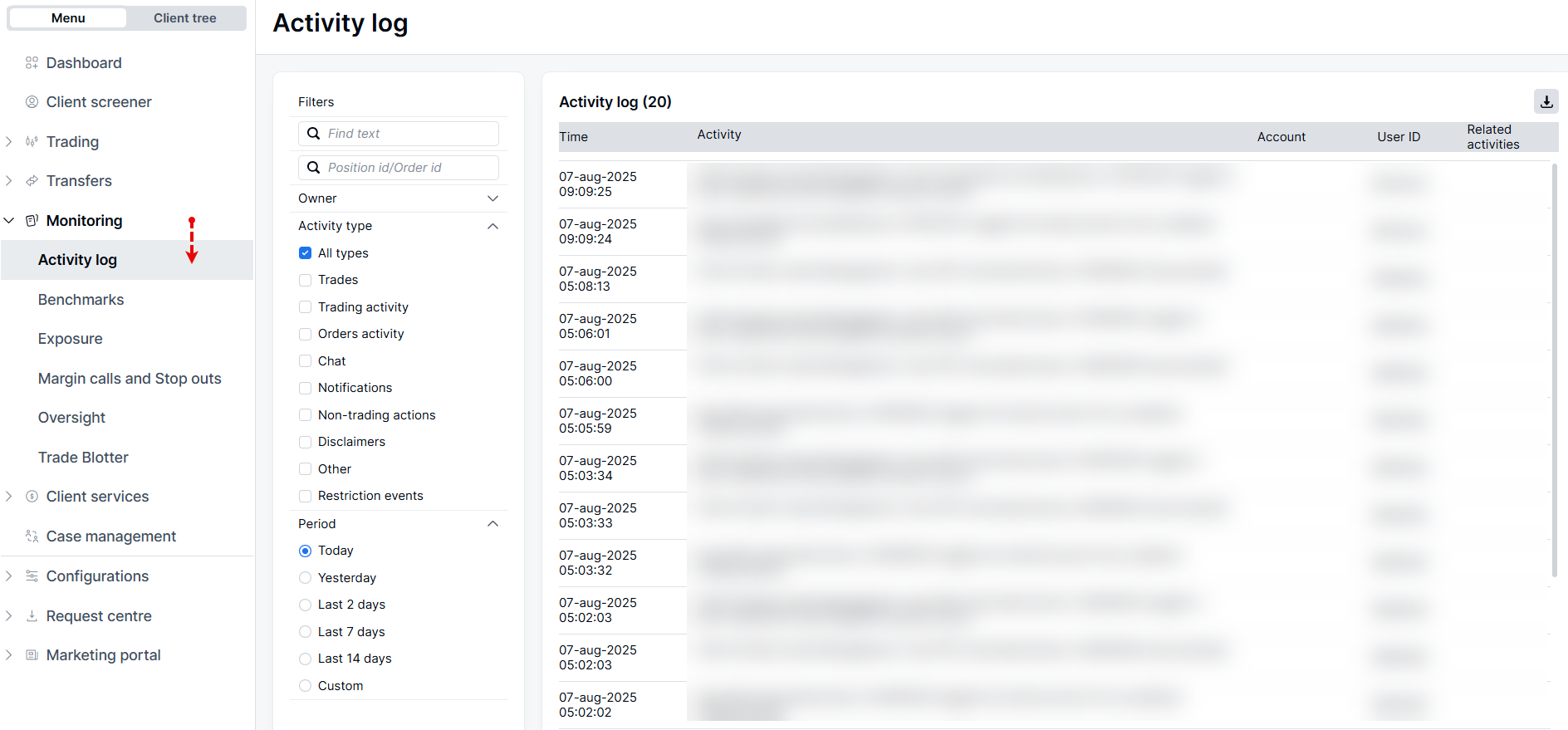The height and width of the screenshot is (730, 1568).
Task: Collapse the Monitoring menu section
Action: pos(9,221)
